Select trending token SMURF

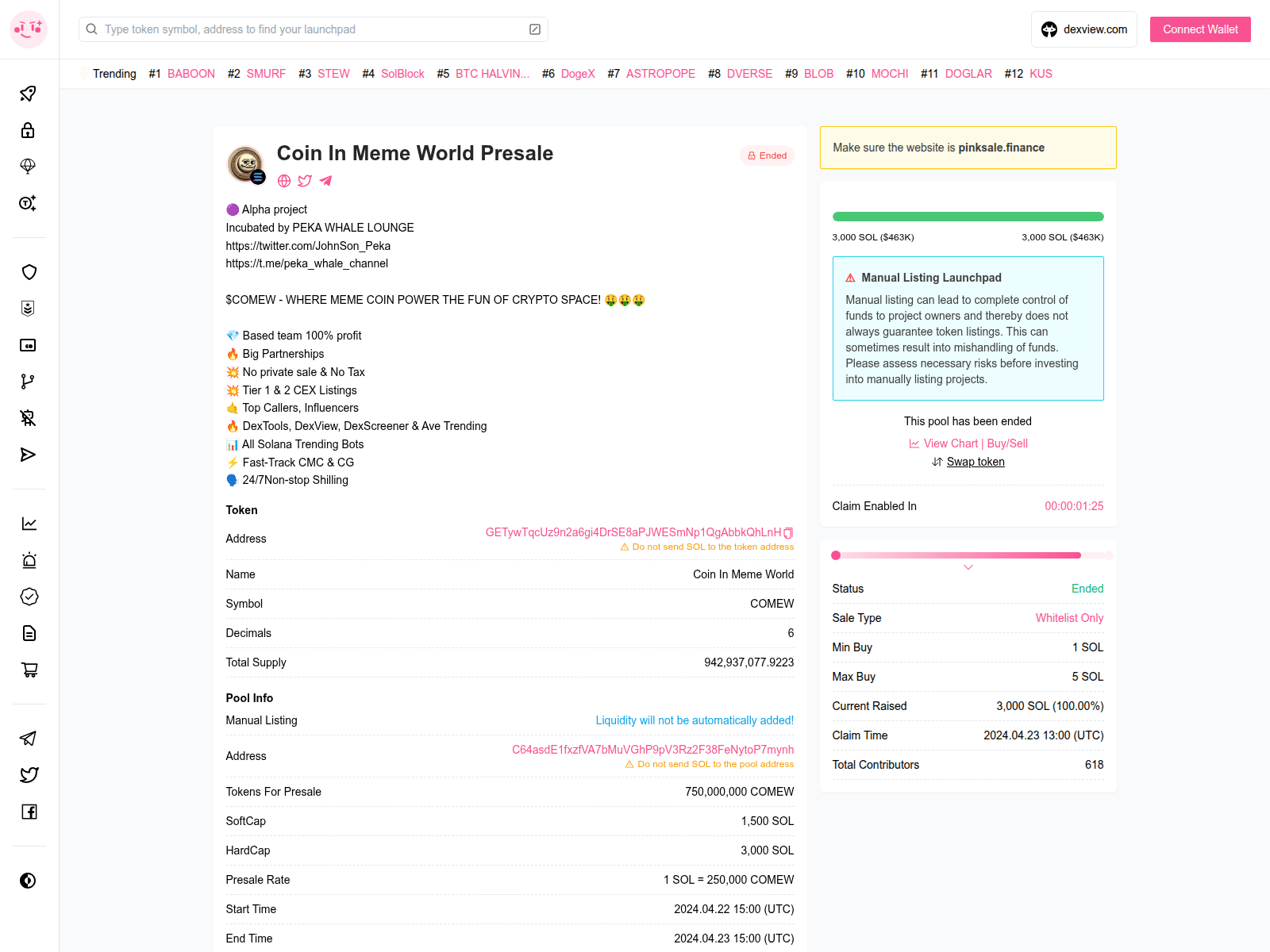(266, 74)
